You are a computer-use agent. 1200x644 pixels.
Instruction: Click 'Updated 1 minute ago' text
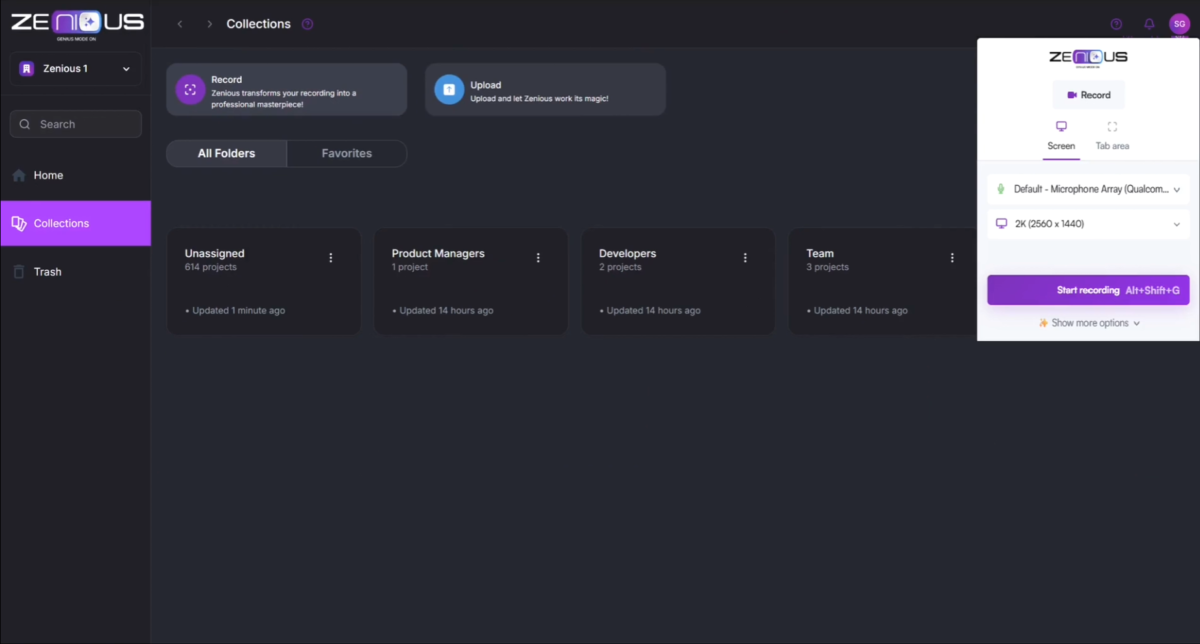click(x=238, y=311)
